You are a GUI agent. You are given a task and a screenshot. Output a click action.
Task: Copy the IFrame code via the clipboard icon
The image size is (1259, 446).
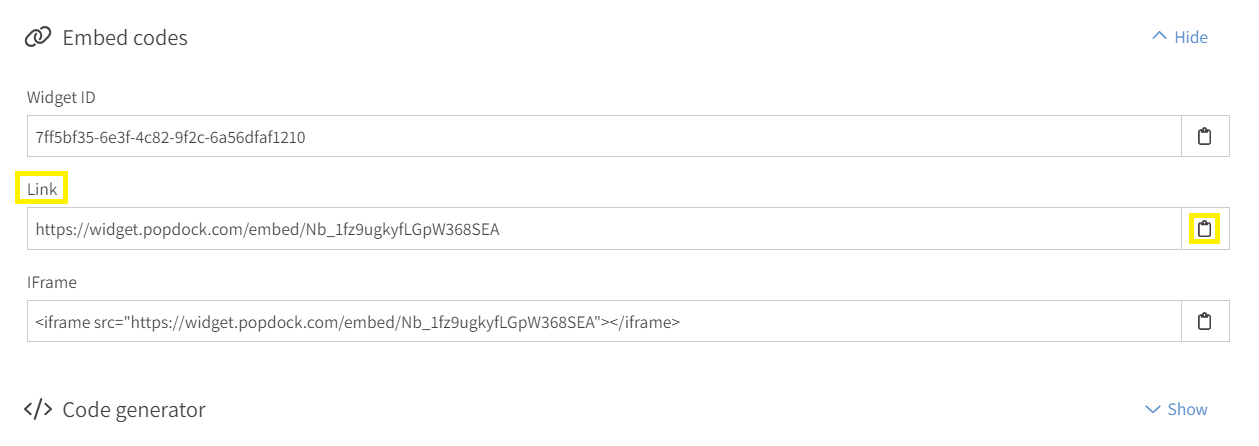[x=1205, y=321]
